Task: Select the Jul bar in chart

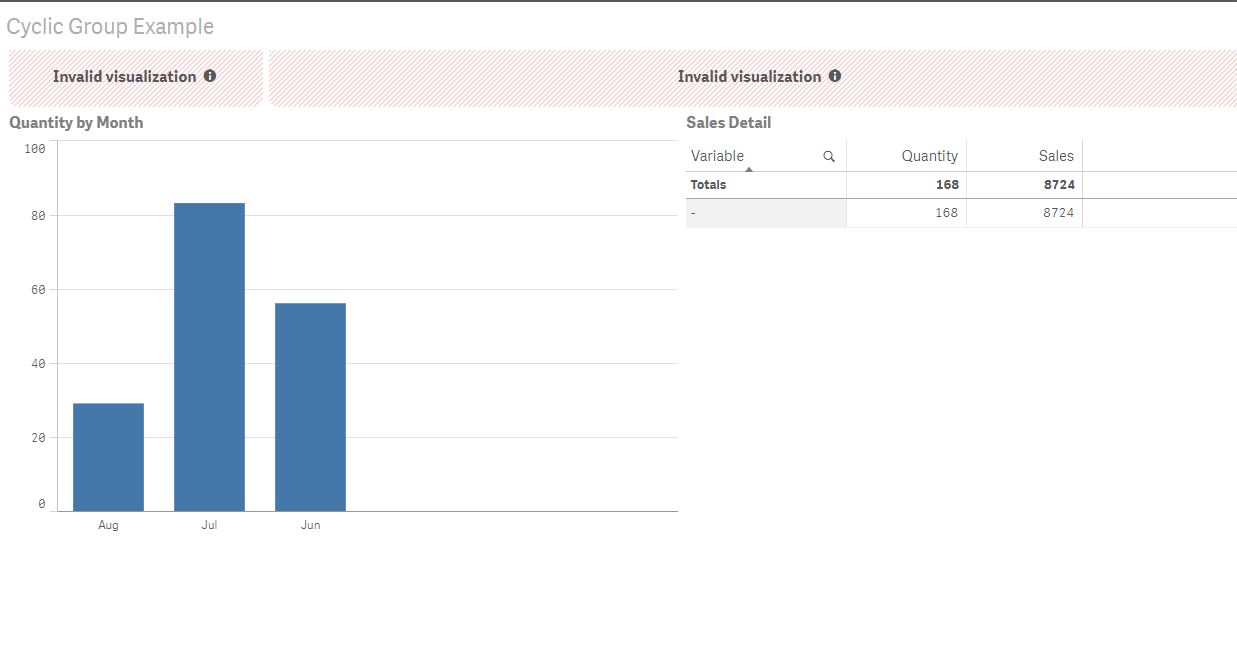Action: click(x=209, y=357)
